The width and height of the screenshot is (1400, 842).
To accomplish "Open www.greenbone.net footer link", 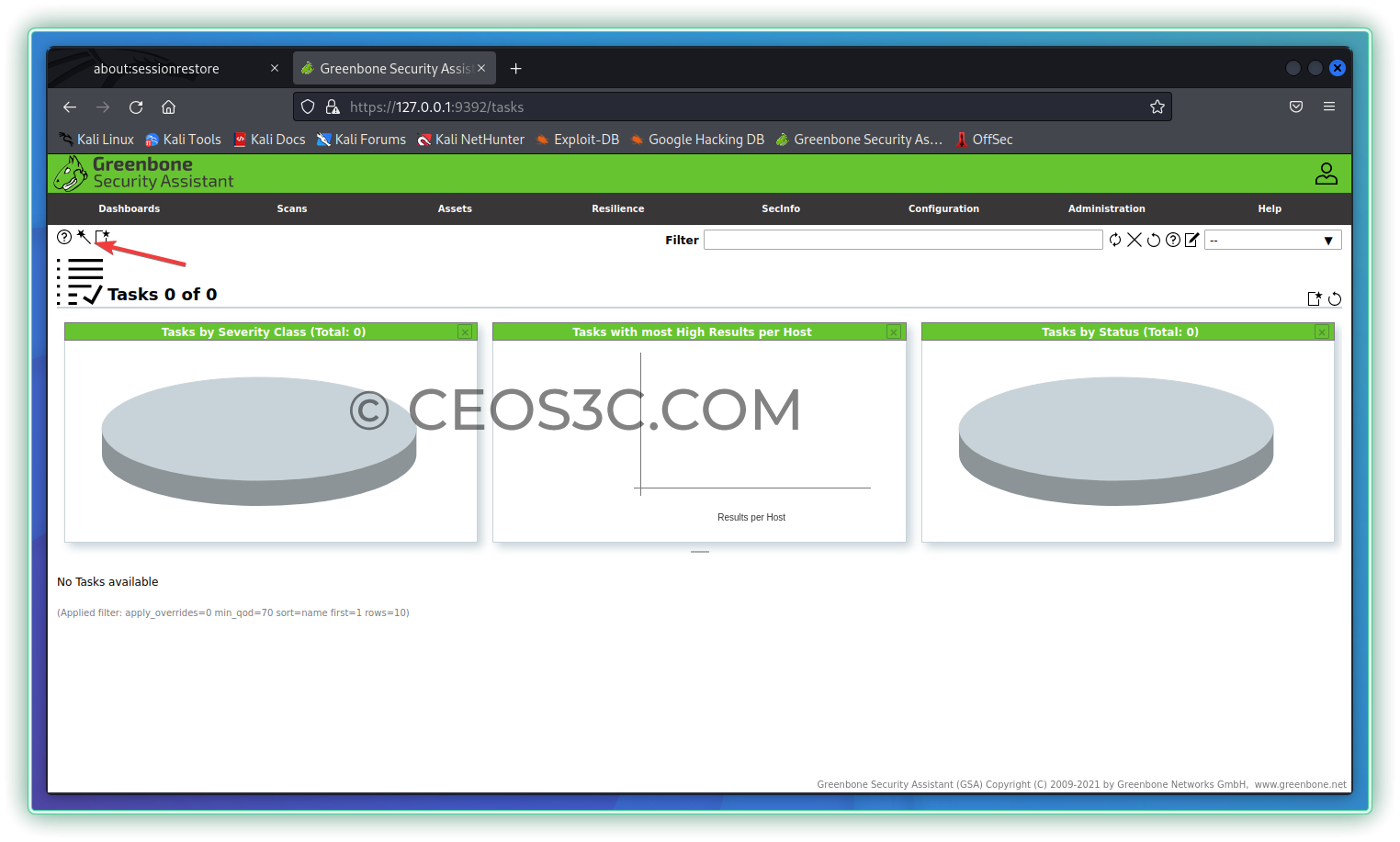I will (1300, 784).
